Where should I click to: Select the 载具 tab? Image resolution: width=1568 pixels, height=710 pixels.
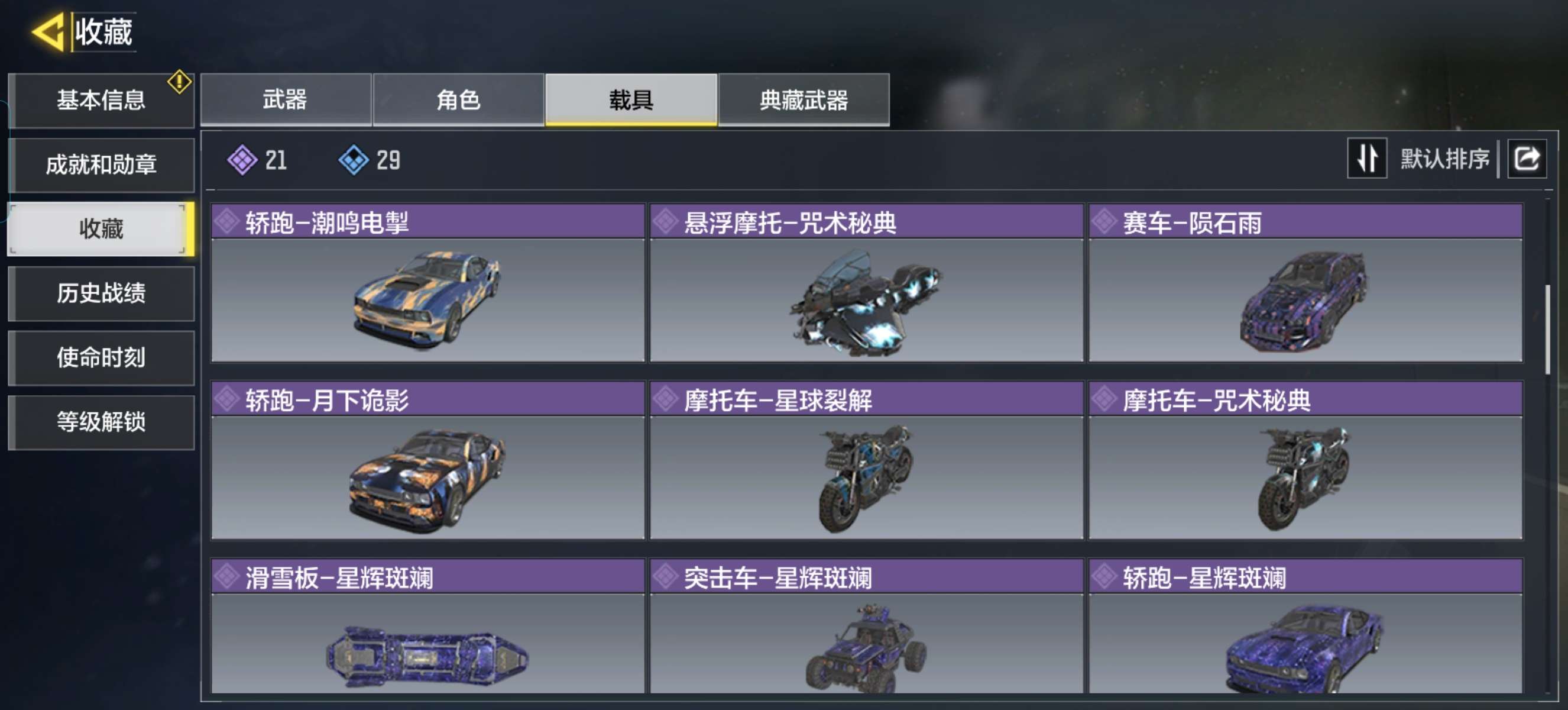(631, 100)
